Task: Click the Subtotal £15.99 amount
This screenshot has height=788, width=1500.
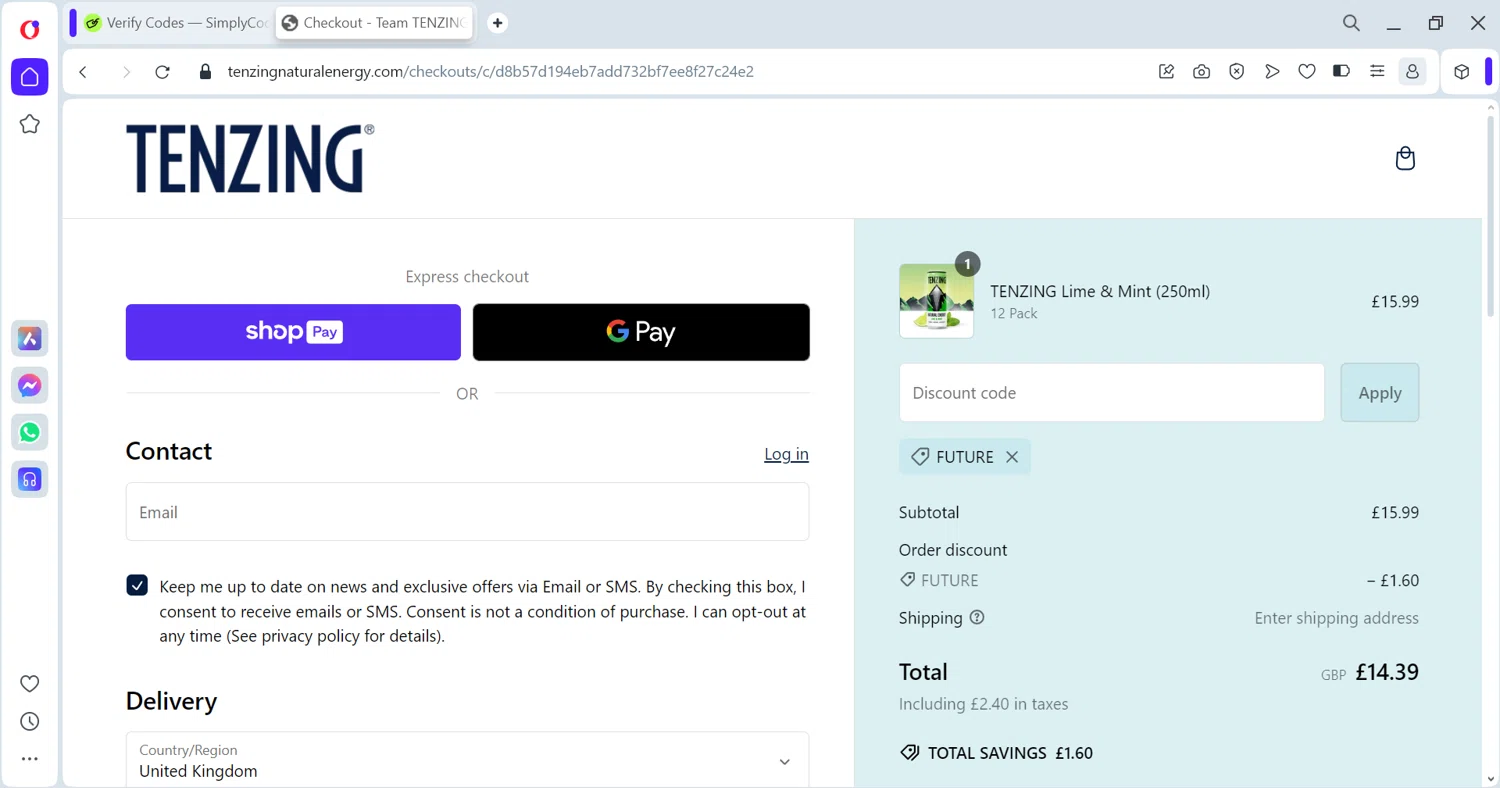Action: pyautogui.click(x=1395, y=513)
